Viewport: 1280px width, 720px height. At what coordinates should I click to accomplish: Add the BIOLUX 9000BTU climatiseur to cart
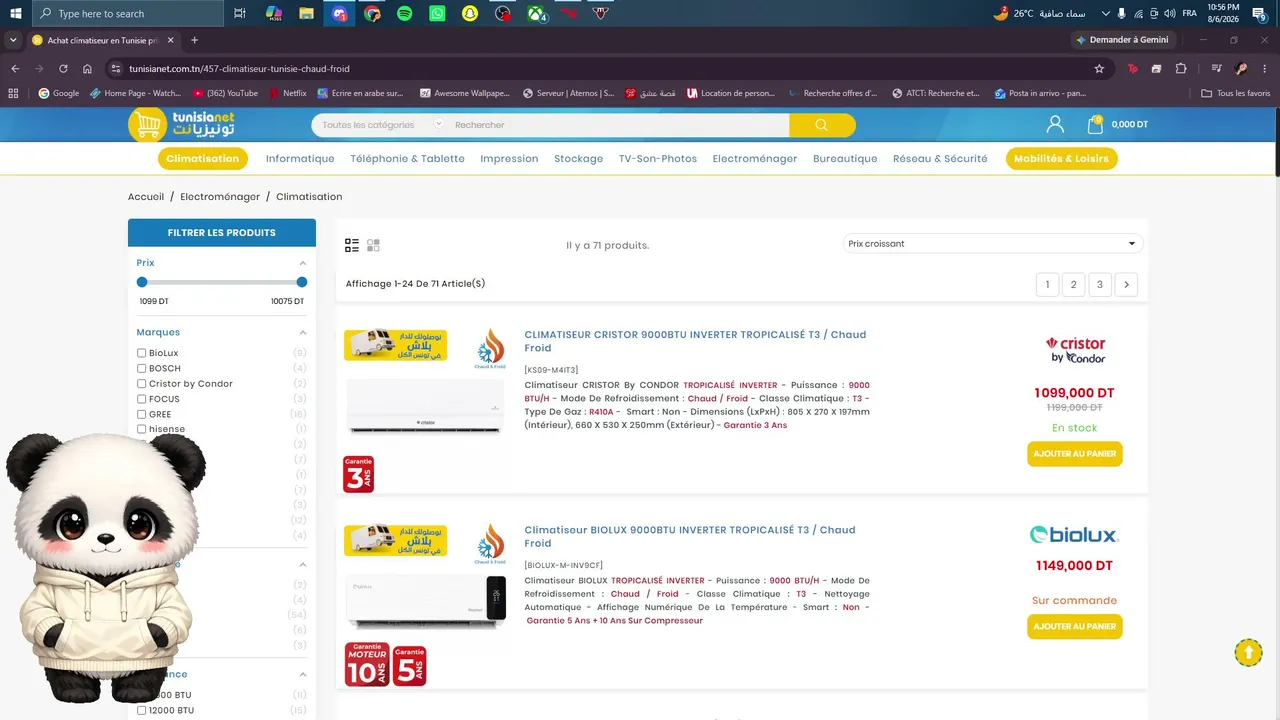point(1075,626)
